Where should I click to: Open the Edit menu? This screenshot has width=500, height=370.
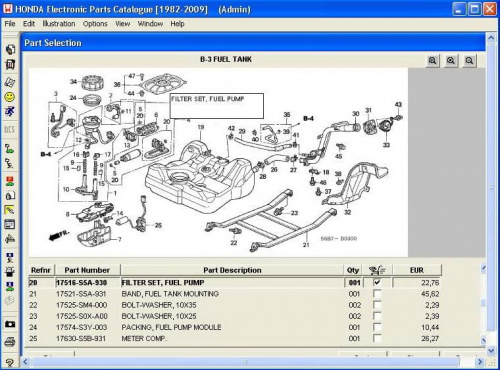[29, 24]
